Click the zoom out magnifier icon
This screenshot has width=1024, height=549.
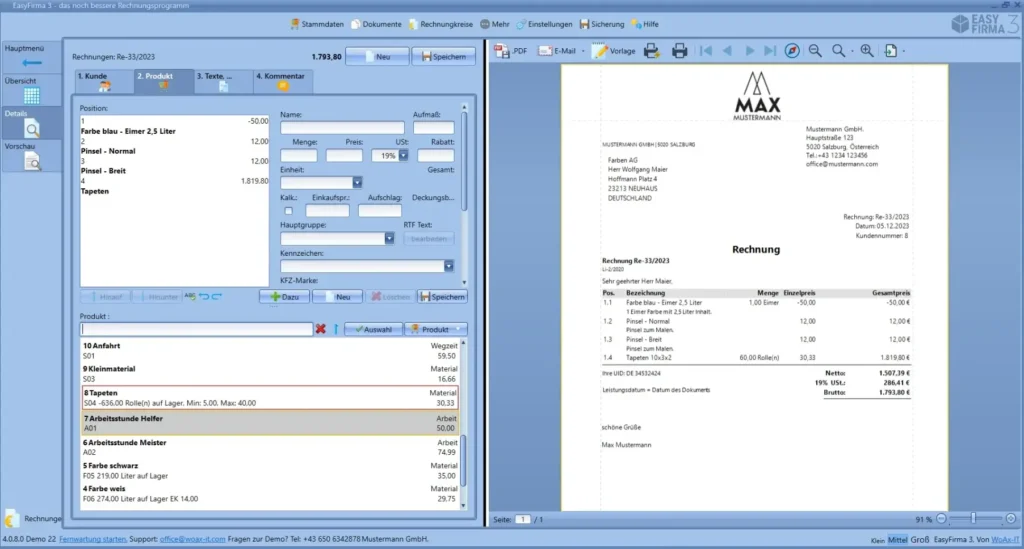coord(815,50)
